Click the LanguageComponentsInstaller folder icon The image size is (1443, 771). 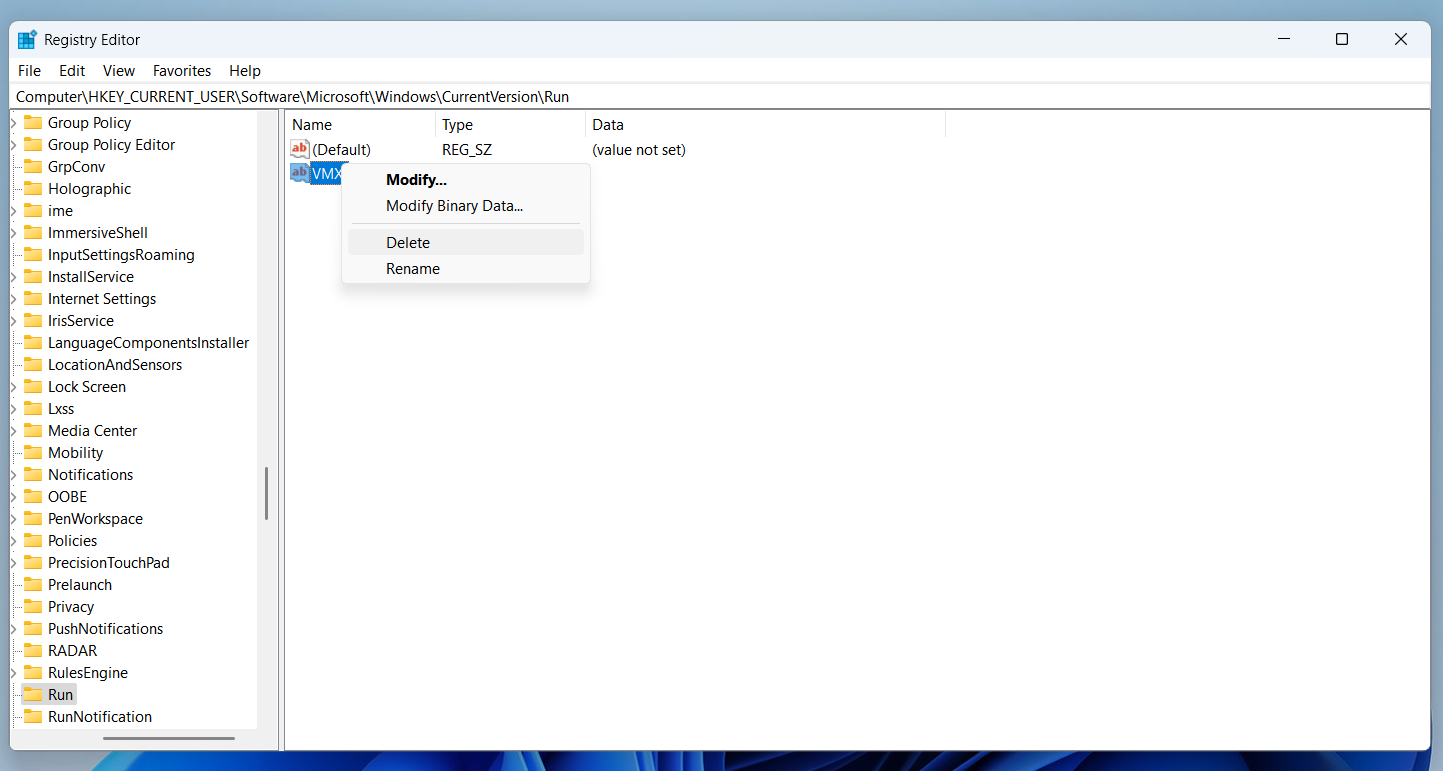(x=33, y=343)
